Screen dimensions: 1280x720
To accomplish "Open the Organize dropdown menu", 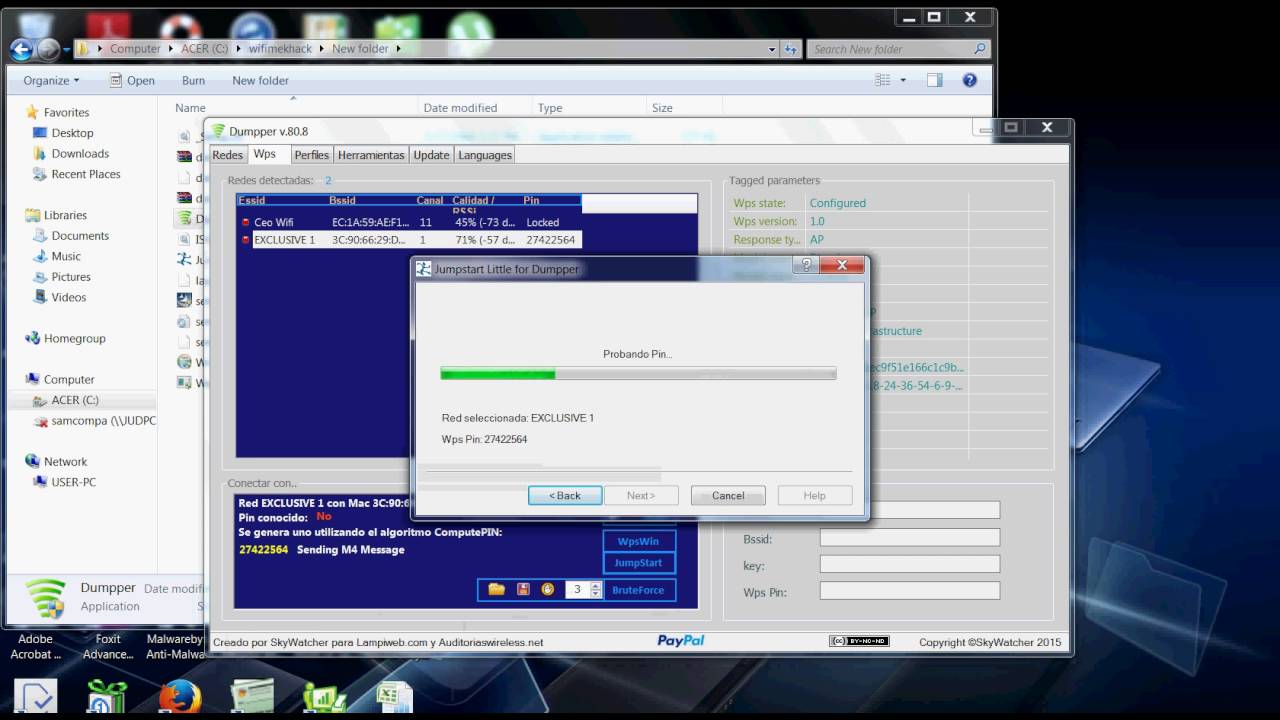I will pos(51,80).
